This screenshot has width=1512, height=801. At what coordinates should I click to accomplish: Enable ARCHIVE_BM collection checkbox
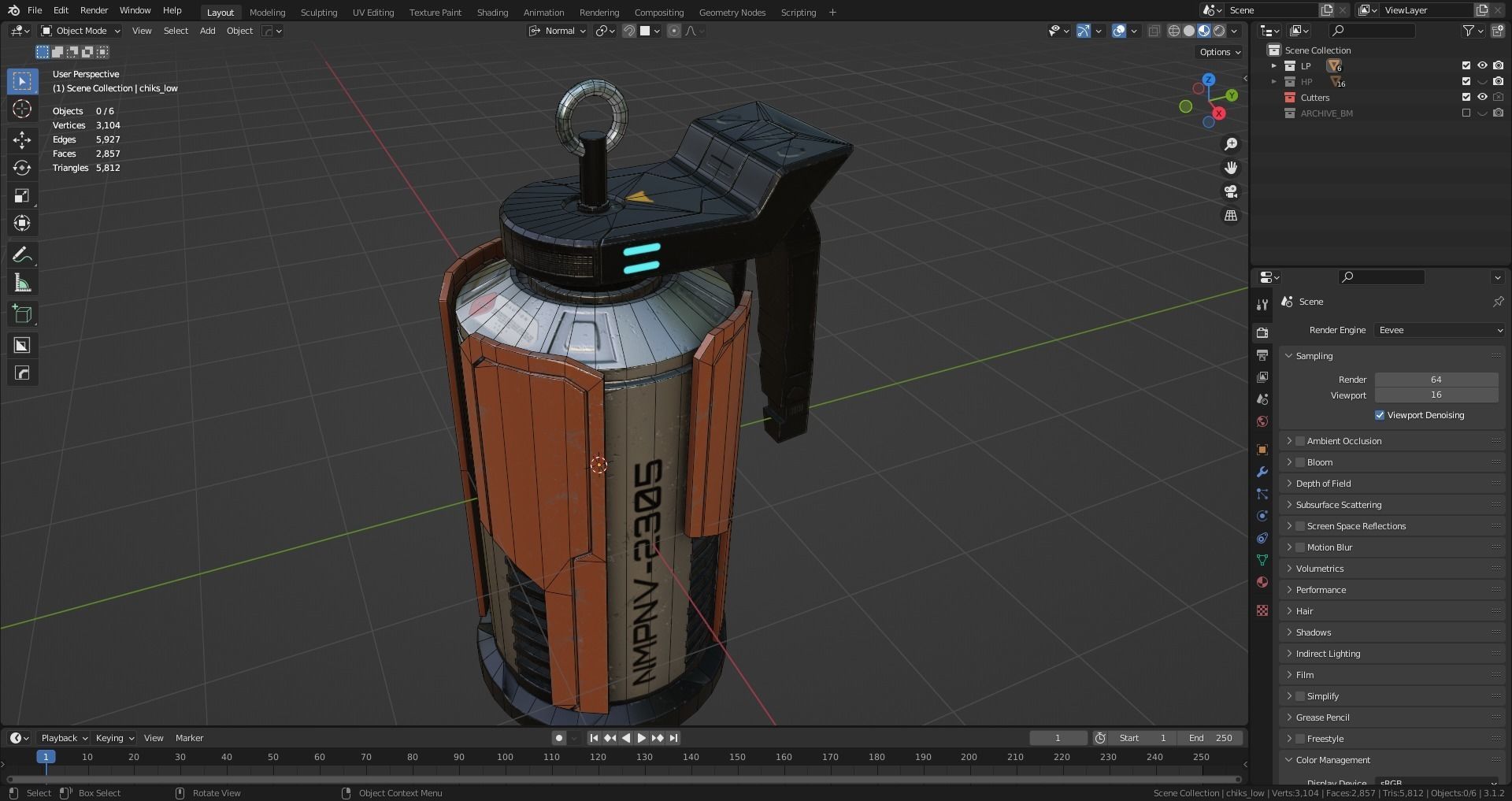[1466, 113]
